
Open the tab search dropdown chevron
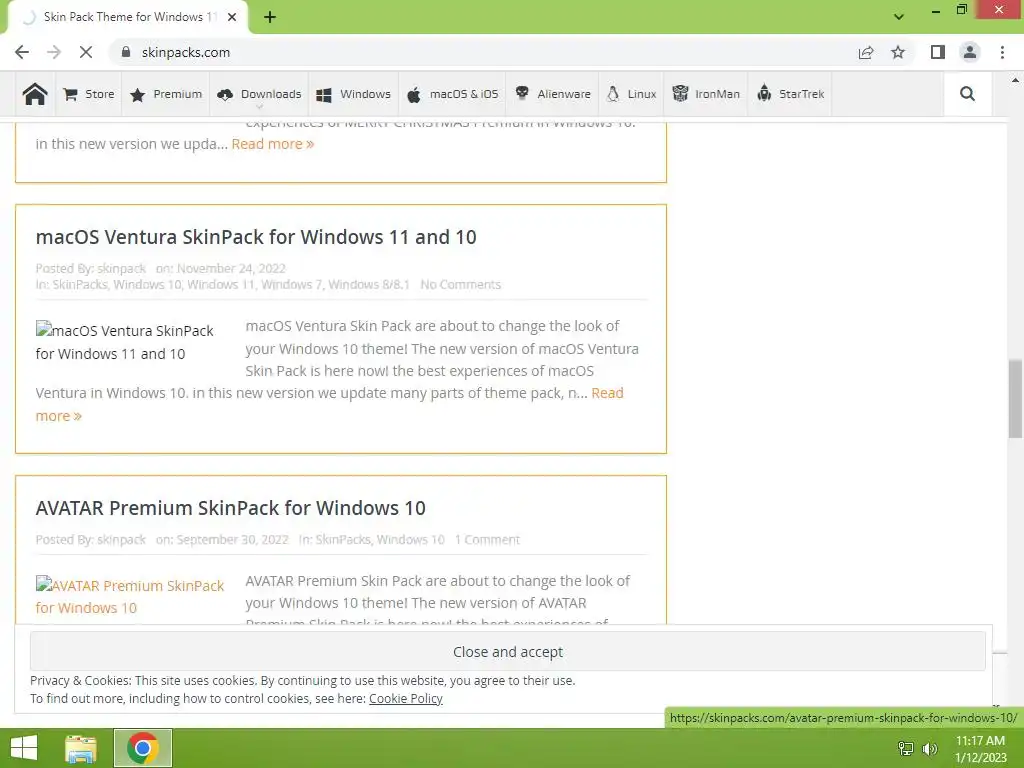point(899,17)
